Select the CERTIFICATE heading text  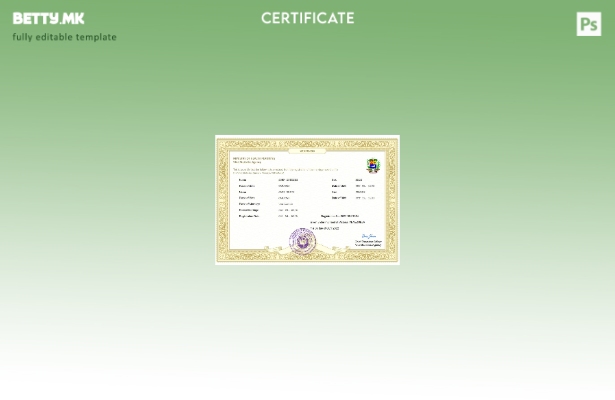point(307,18)
